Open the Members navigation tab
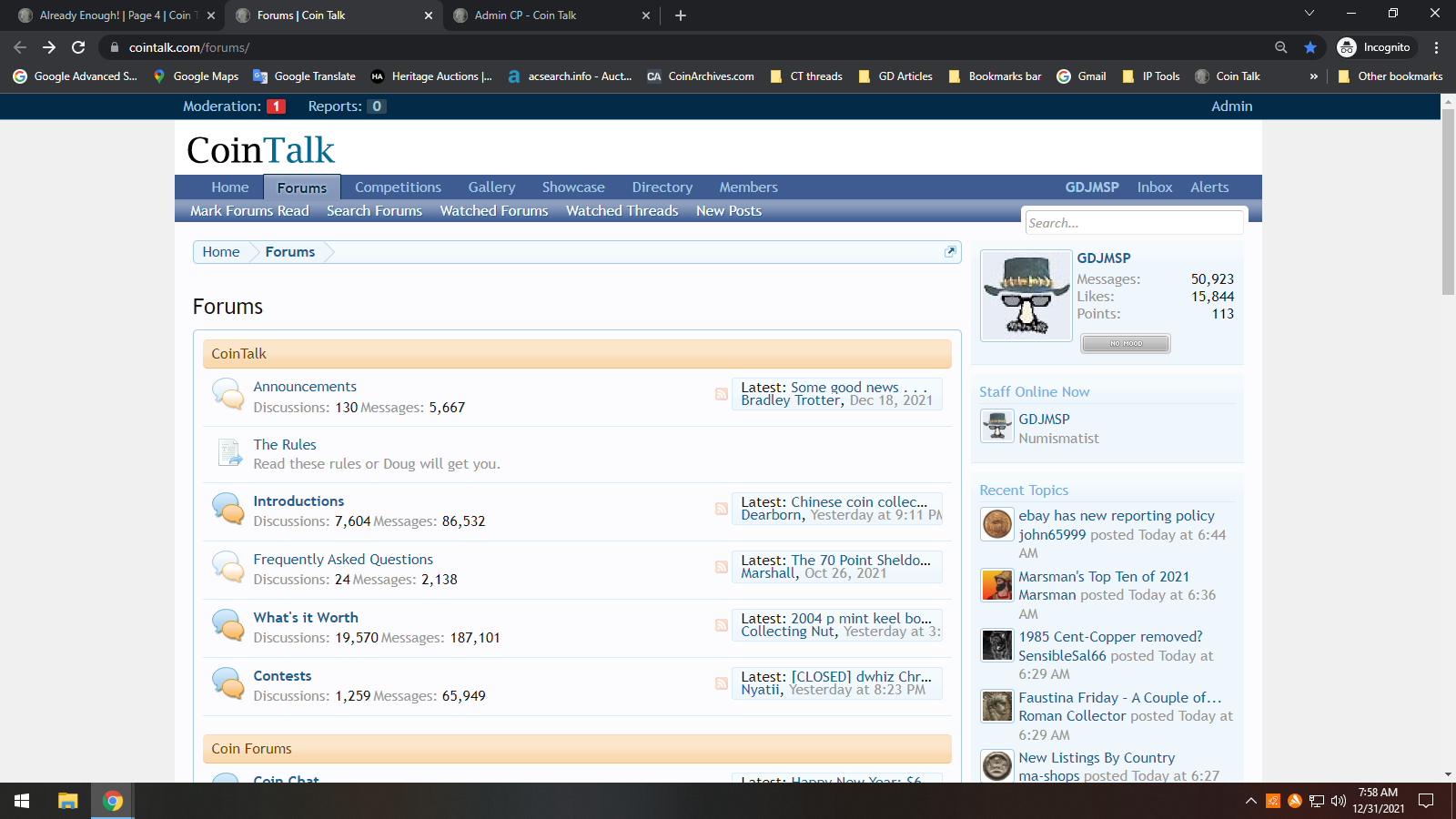This screenshot has height=819, width=1456. coord(749,187)
